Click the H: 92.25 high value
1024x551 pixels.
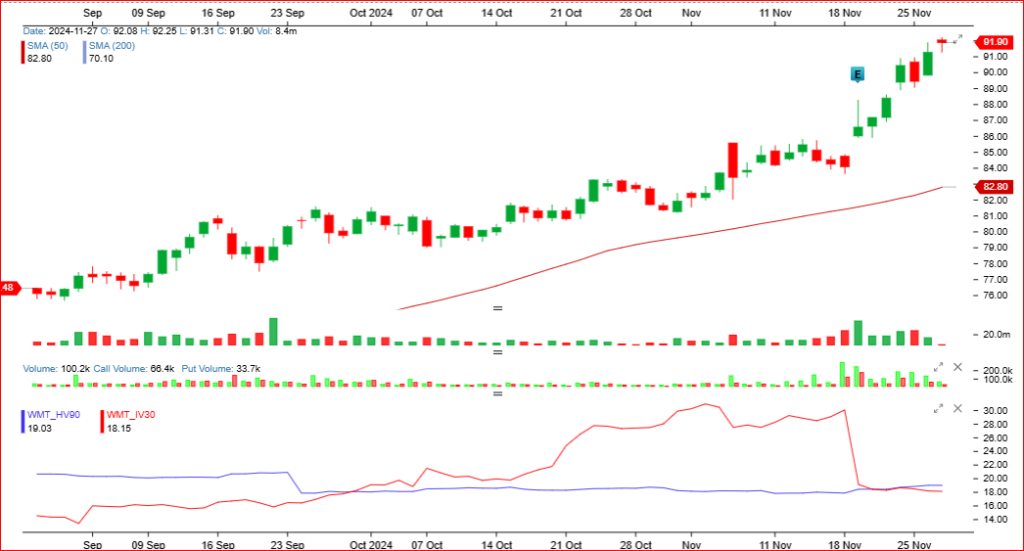(159, 31)
